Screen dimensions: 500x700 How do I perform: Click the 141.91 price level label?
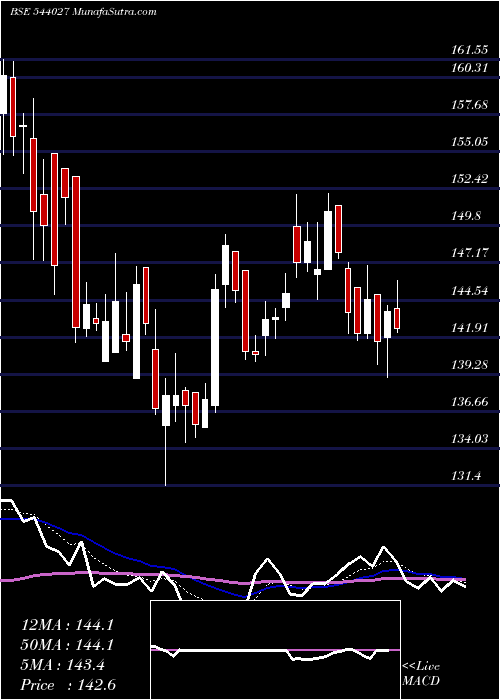(469, 328)
